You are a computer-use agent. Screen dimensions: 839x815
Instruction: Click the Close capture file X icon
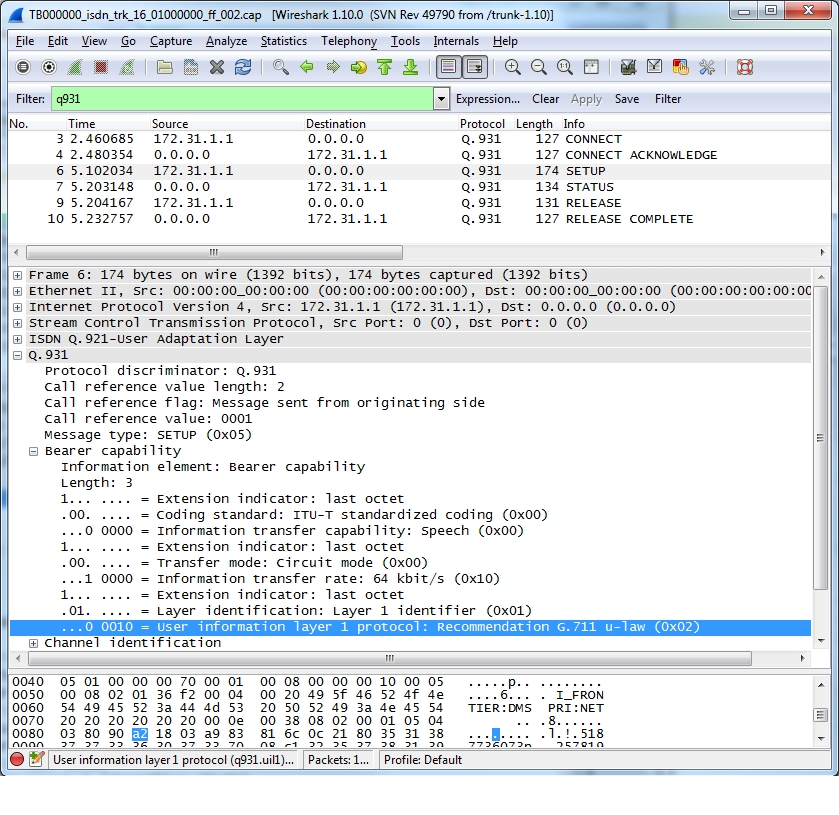click(x=217, y=67)
